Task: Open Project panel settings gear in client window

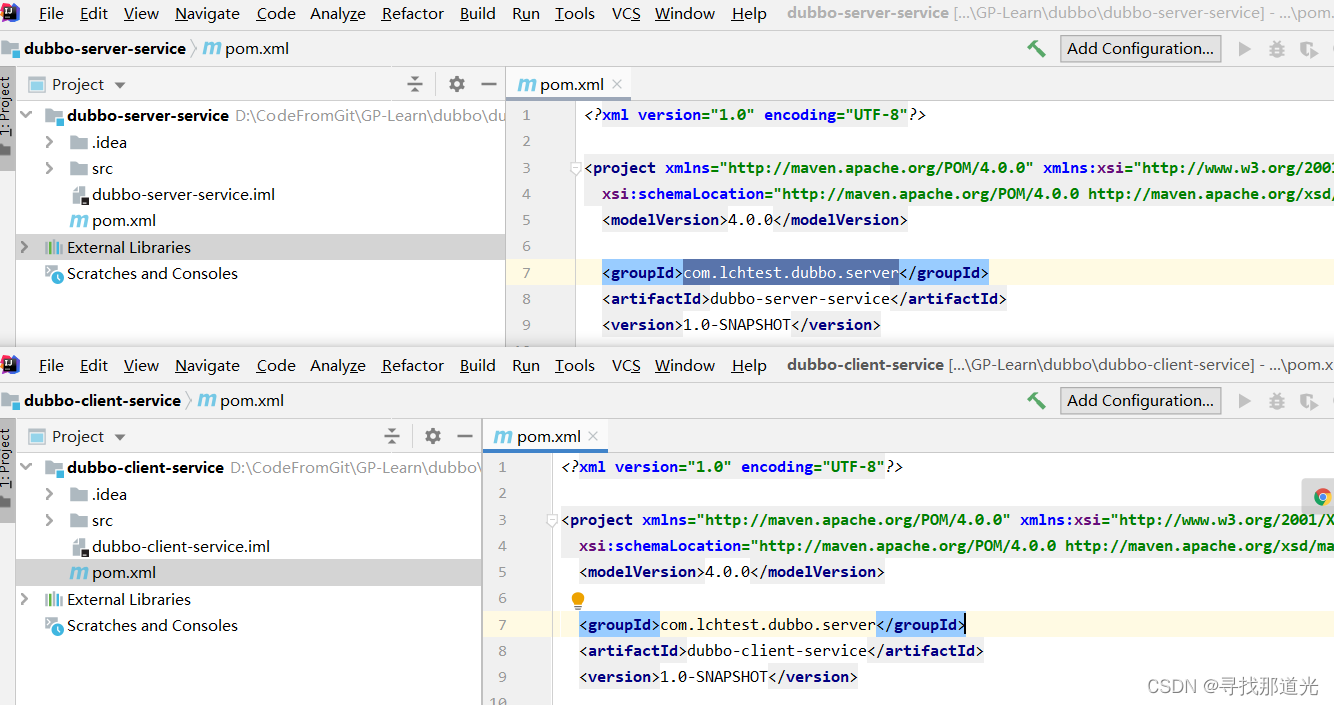Action: pos(432,436)
